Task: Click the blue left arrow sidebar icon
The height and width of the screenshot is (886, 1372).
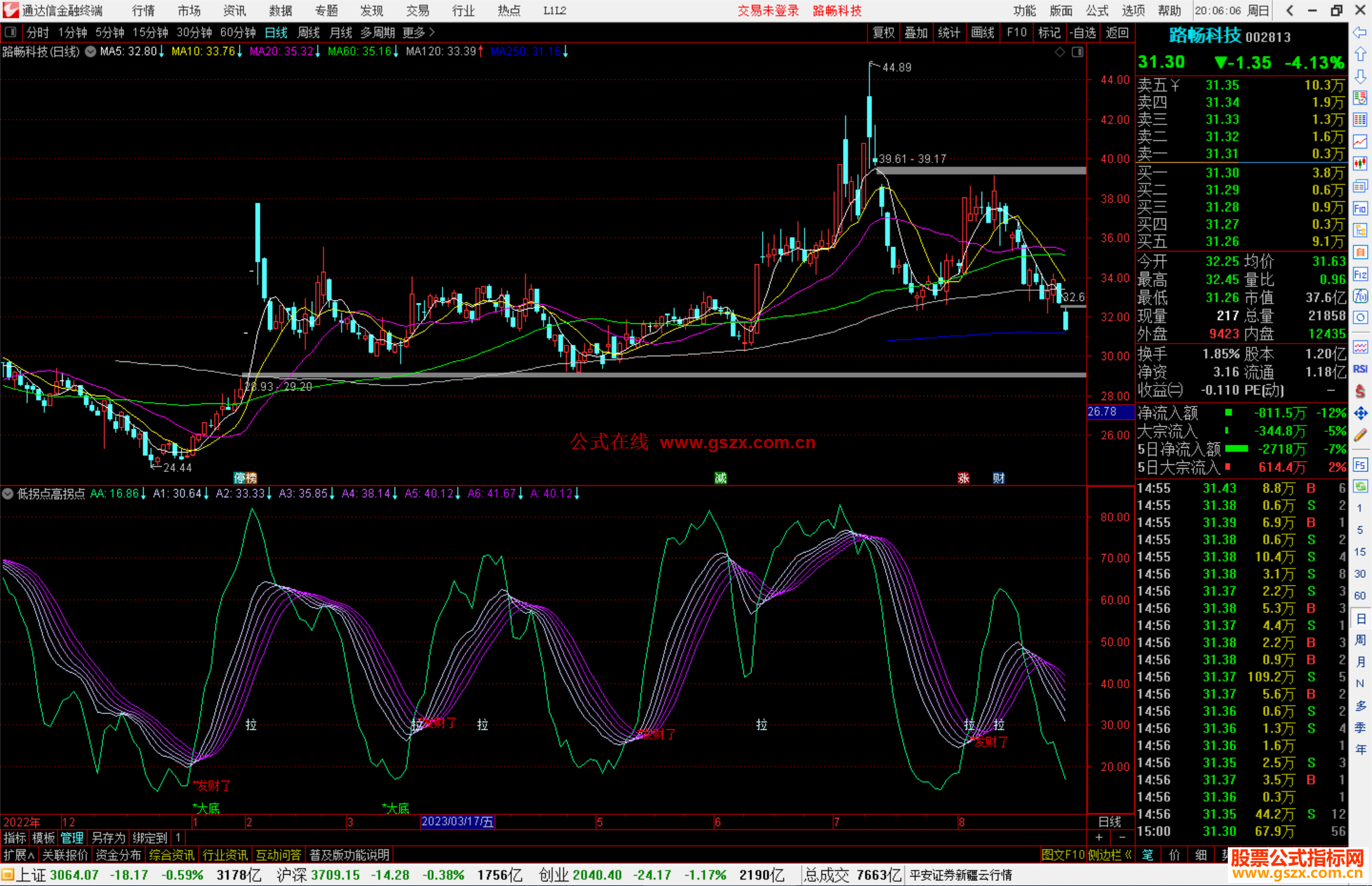Action: point(1360,32)
